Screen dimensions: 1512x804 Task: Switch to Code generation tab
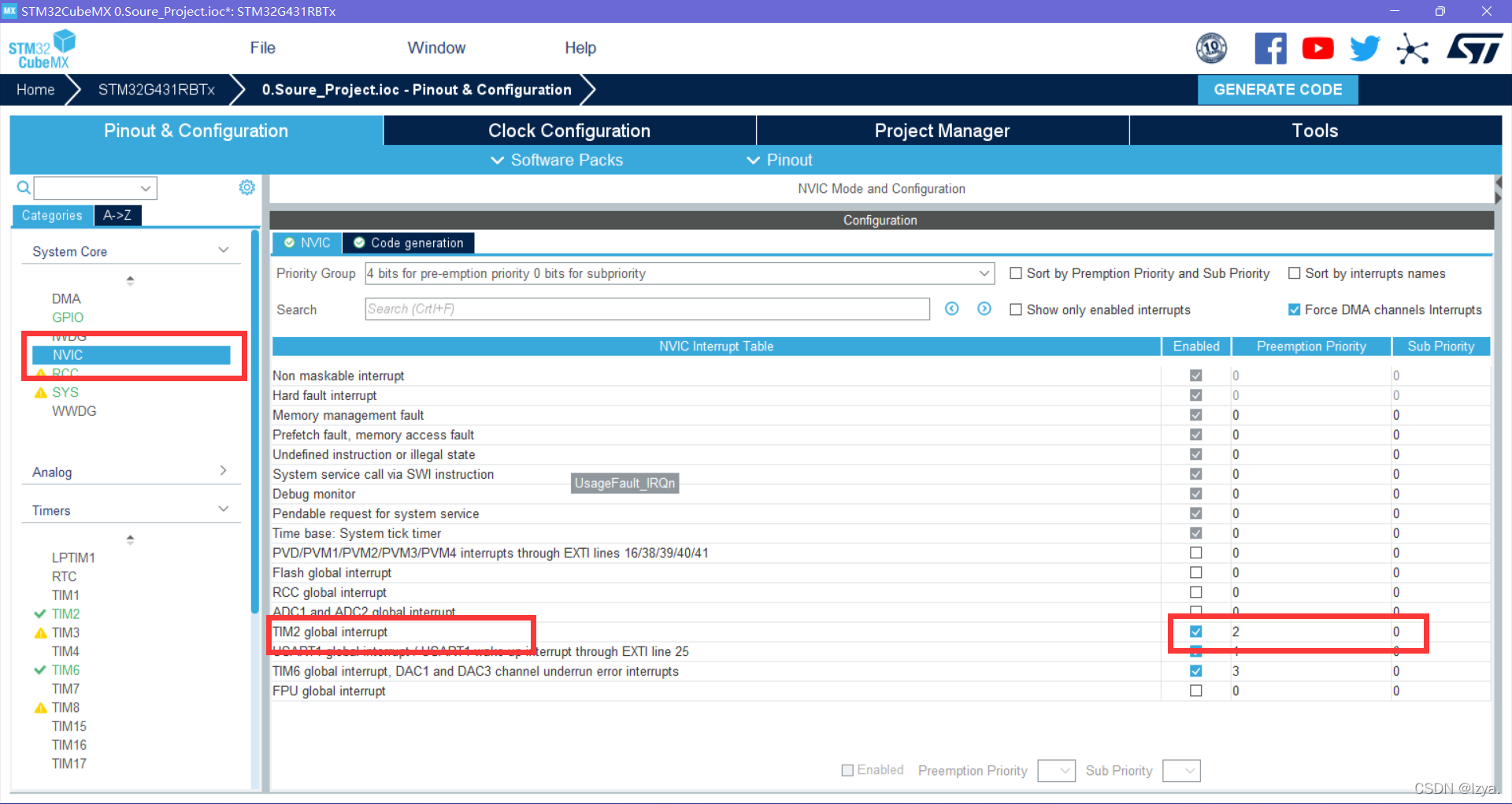pyautogui.click(x=409, y=243)
